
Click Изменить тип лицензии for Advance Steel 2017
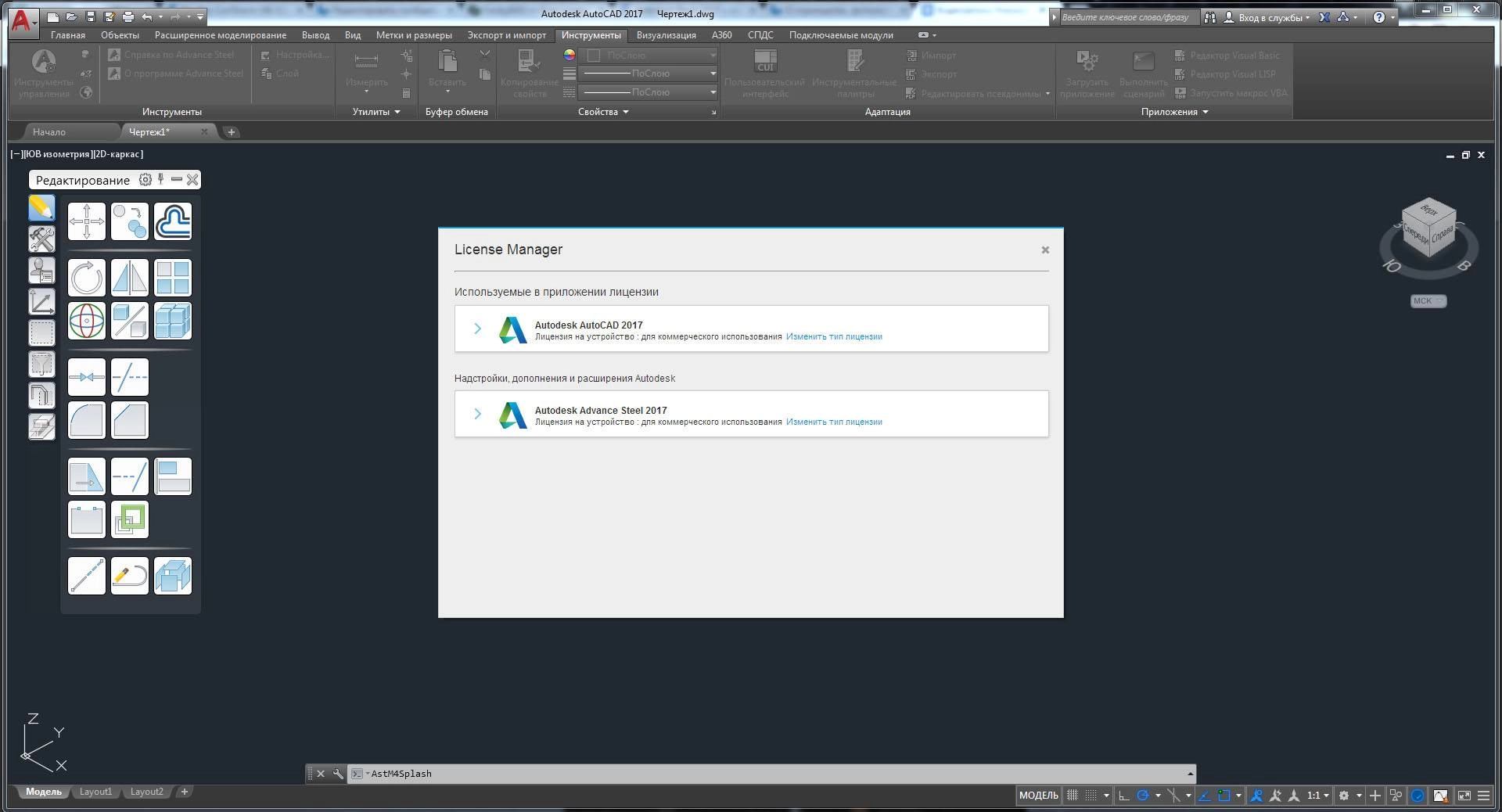point(834,422)
